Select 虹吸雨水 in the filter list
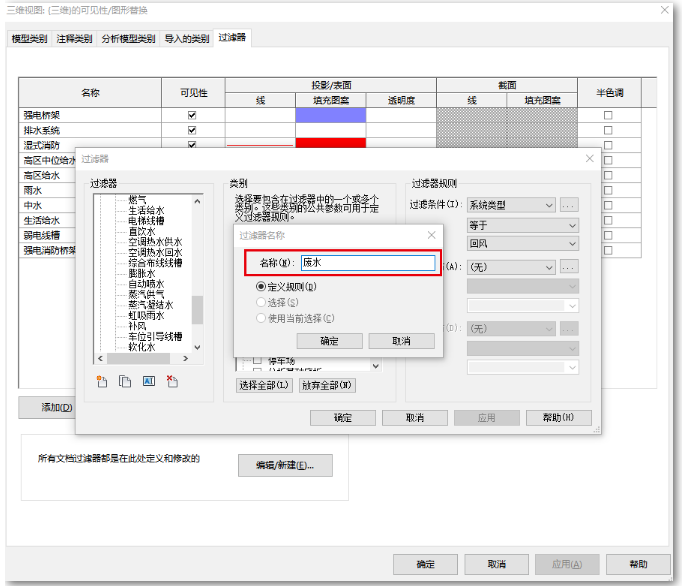687x586 pixels. (146, 316)
